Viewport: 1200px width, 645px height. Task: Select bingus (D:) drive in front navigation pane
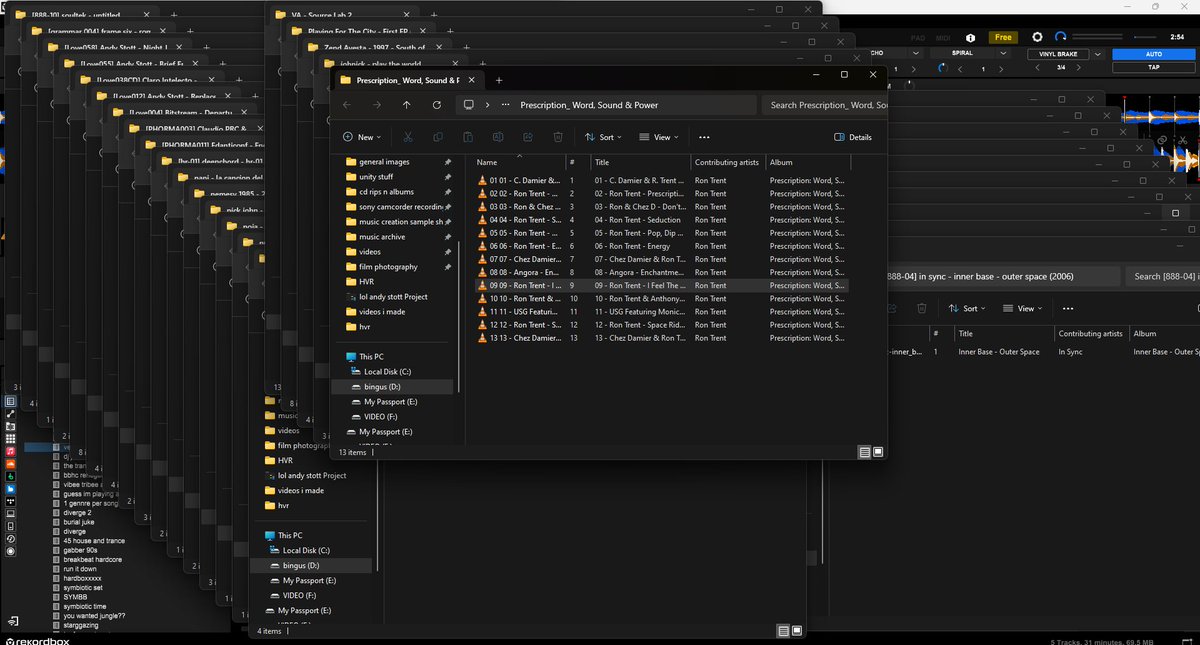click(x=382, y=387)
